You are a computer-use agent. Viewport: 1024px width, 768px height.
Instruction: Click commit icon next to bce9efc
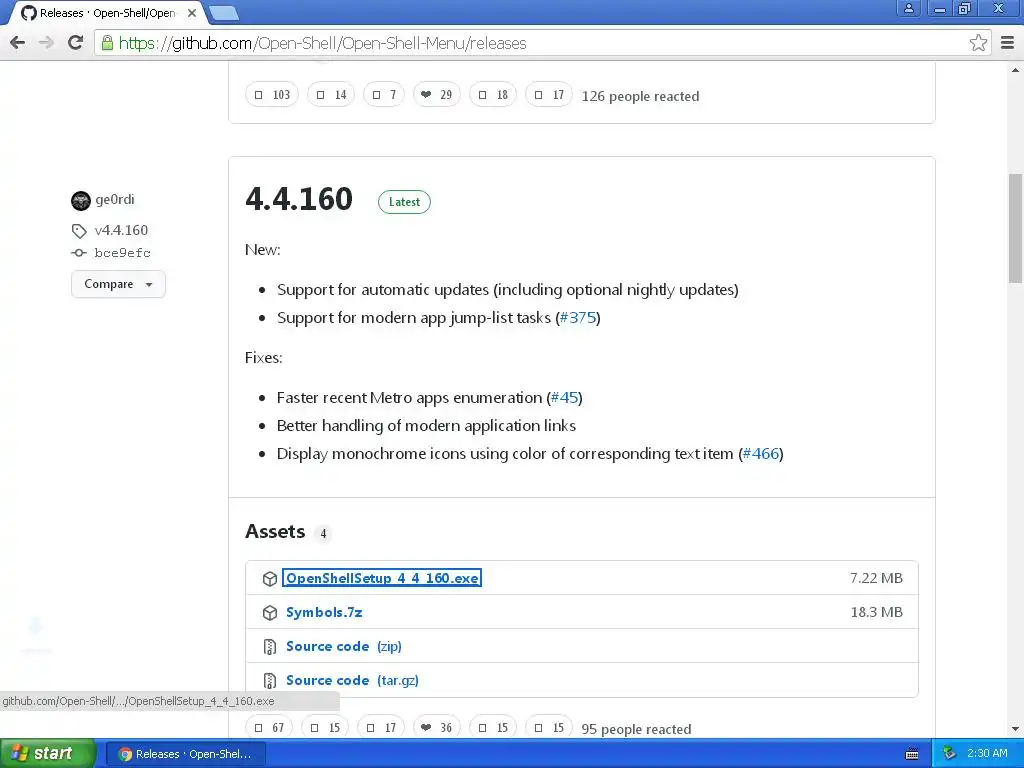[x=79, y=253]
